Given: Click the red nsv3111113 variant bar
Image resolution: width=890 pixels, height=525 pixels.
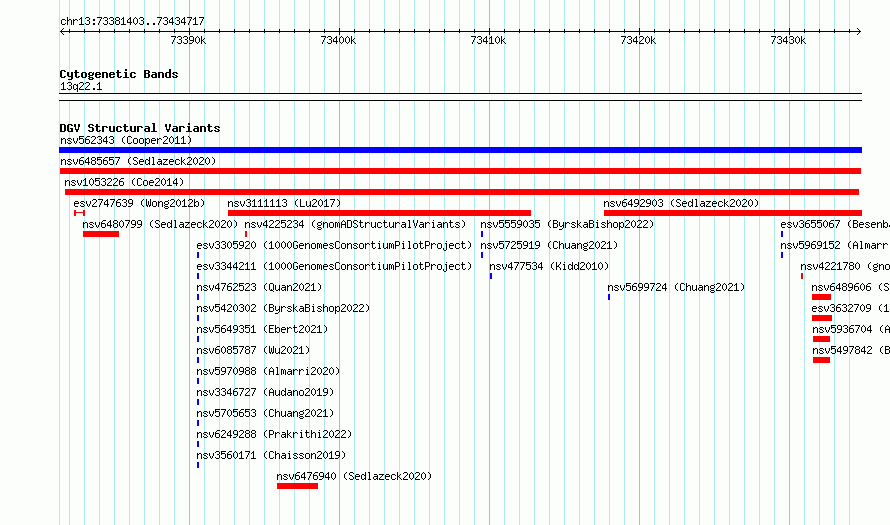Looking at the screenshot, I should 379,213.
